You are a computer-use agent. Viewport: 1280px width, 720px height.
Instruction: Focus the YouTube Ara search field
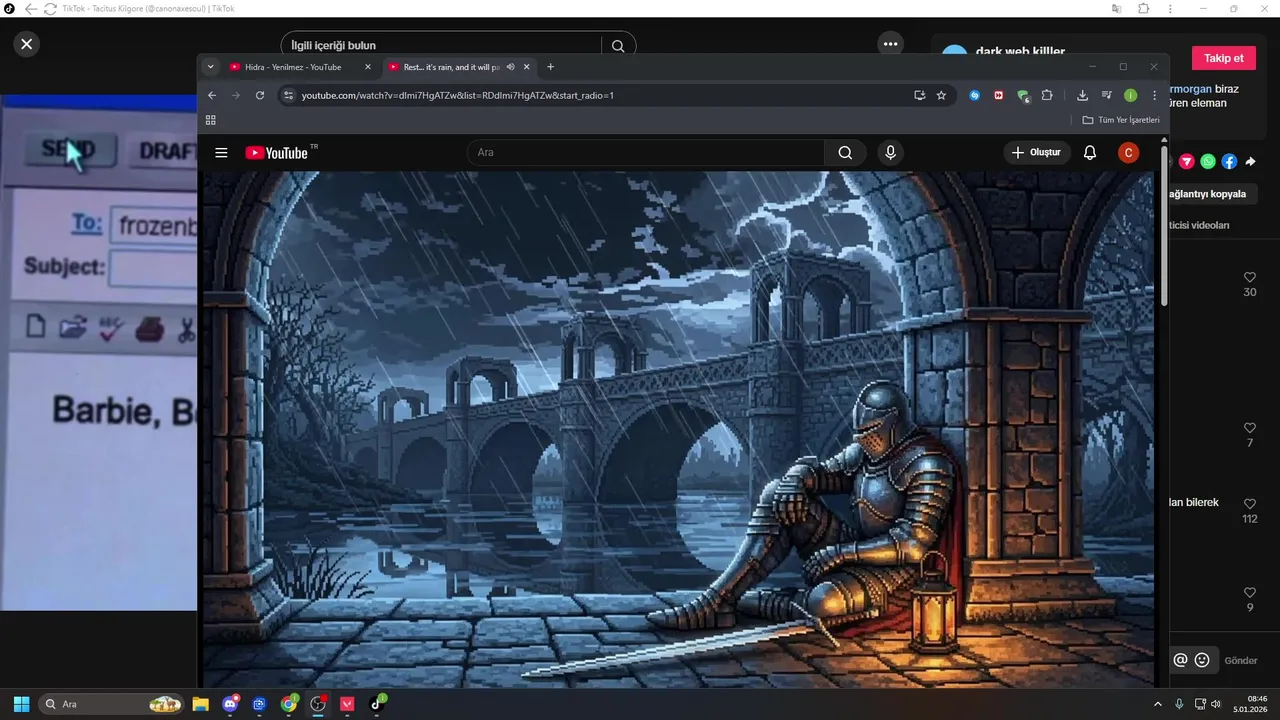coord(646,152)
